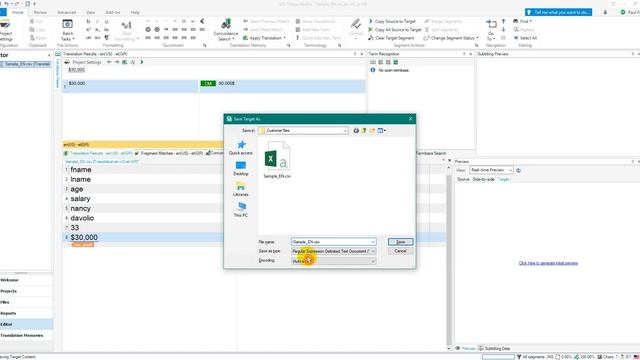This screenshot has height=360, width=640.
Task: Select the segment containing 'fname'
Action: pyautogui.click(x=144, y=169)
